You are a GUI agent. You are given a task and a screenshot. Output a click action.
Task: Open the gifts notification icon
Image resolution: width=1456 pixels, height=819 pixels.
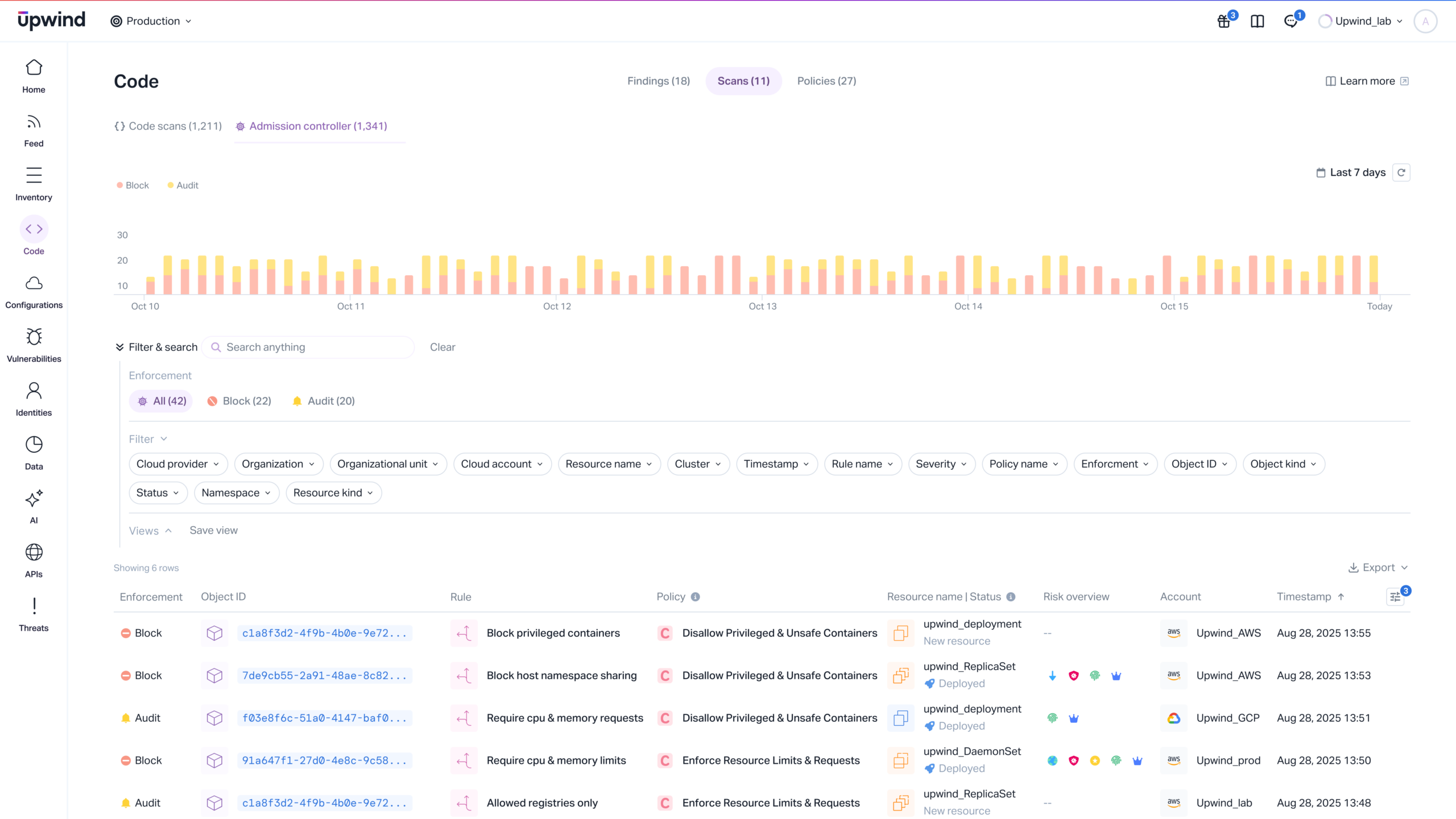click(1223, 21)
